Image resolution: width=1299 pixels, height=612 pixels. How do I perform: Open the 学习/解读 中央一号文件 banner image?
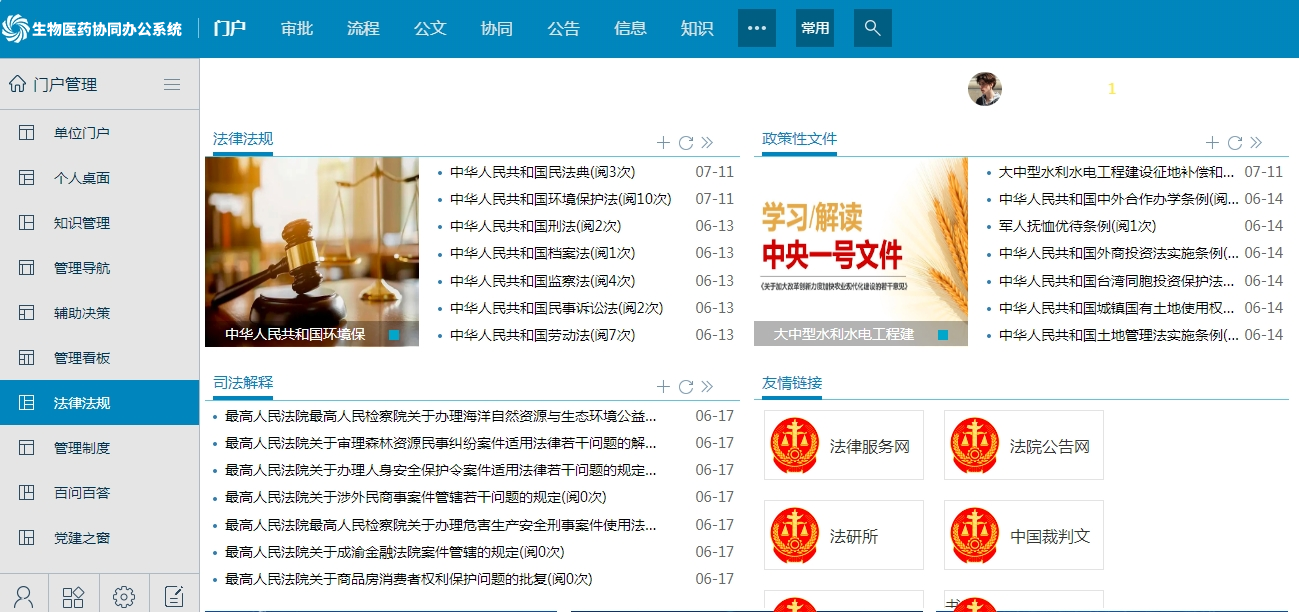point(861,252)
